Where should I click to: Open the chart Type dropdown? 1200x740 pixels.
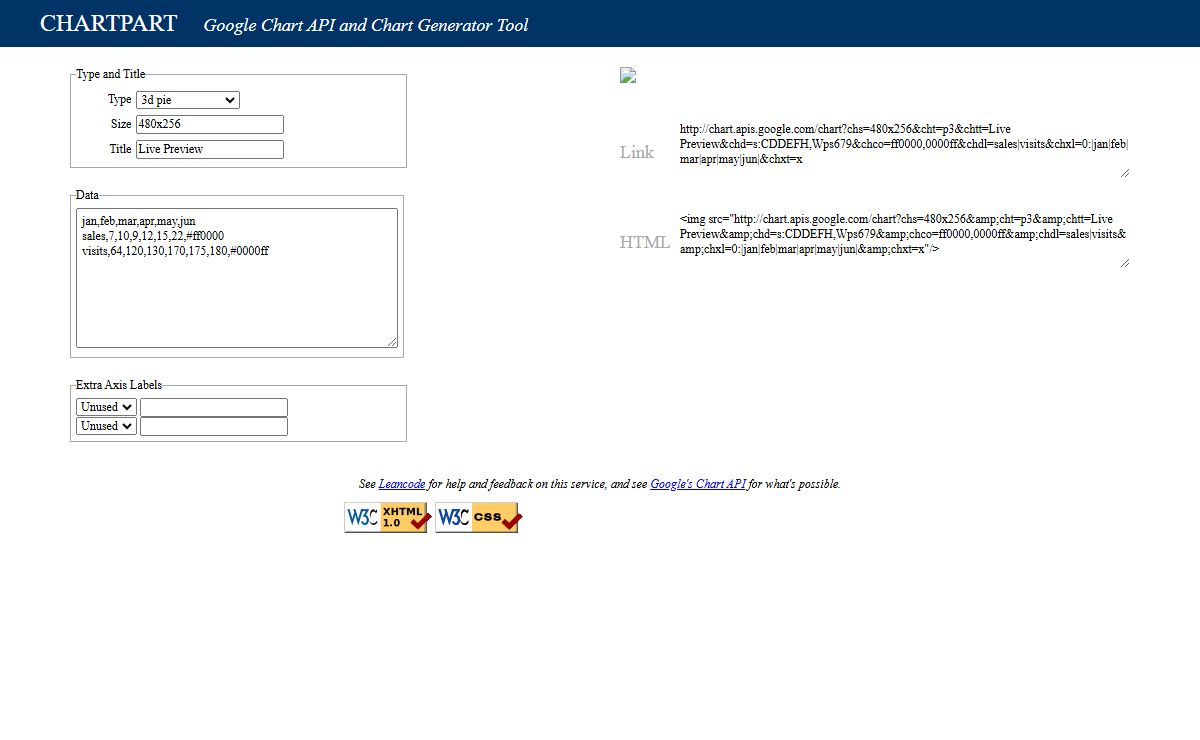[188, 100]
